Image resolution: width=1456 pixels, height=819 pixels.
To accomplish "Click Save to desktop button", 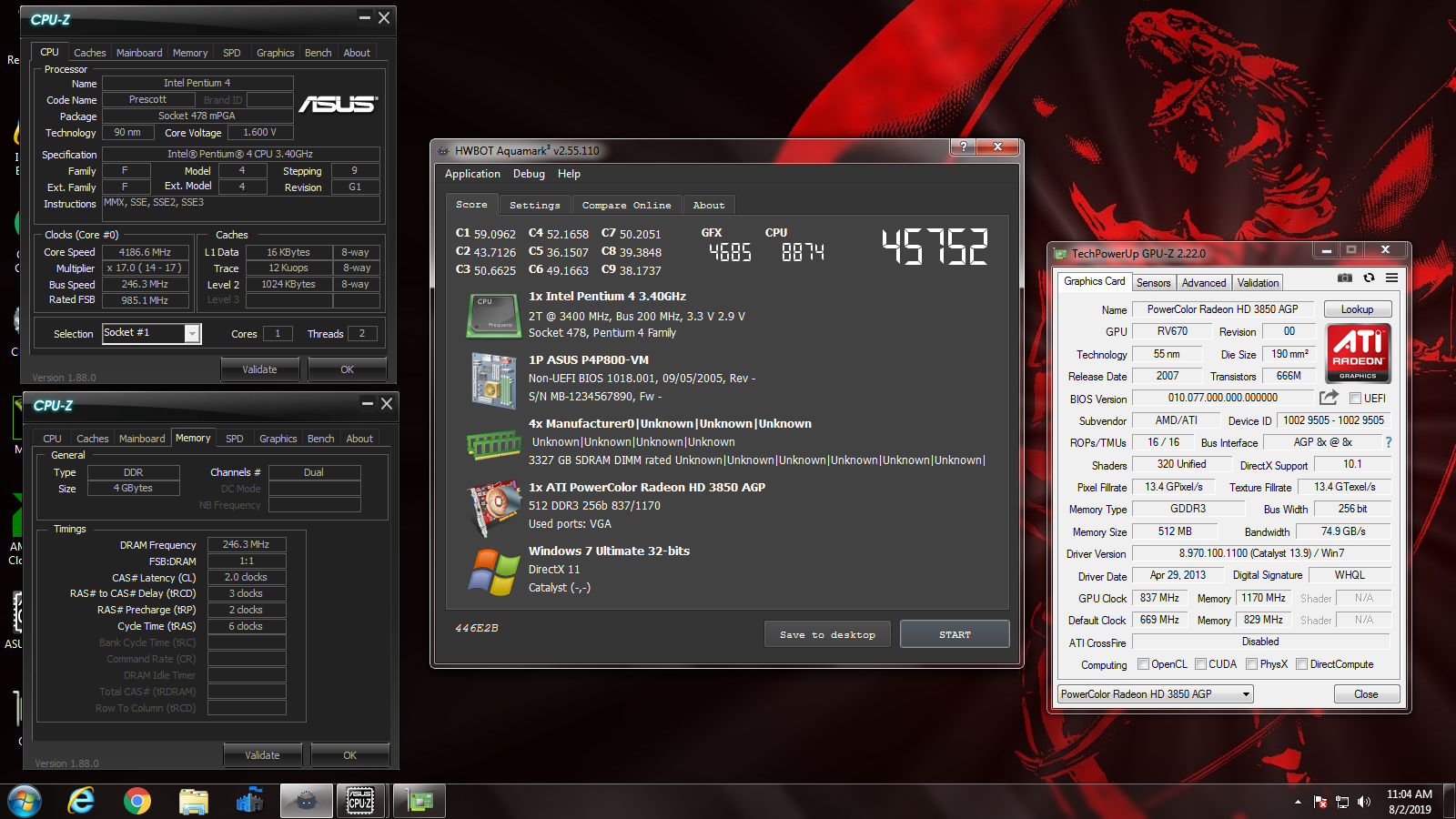I will coord(827,634).
